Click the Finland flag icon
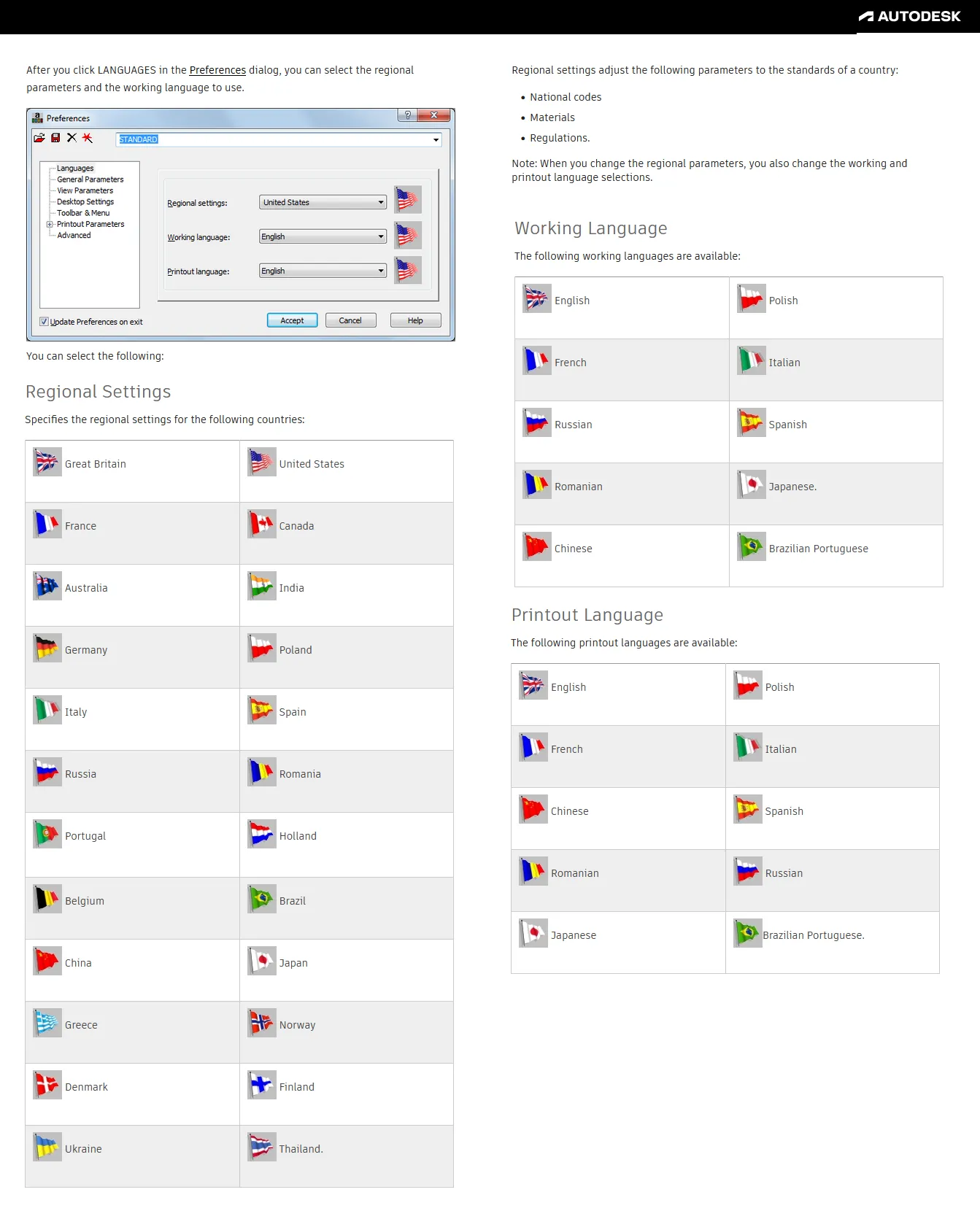Screen dimensions: 980x1211 coord(262,1085)
